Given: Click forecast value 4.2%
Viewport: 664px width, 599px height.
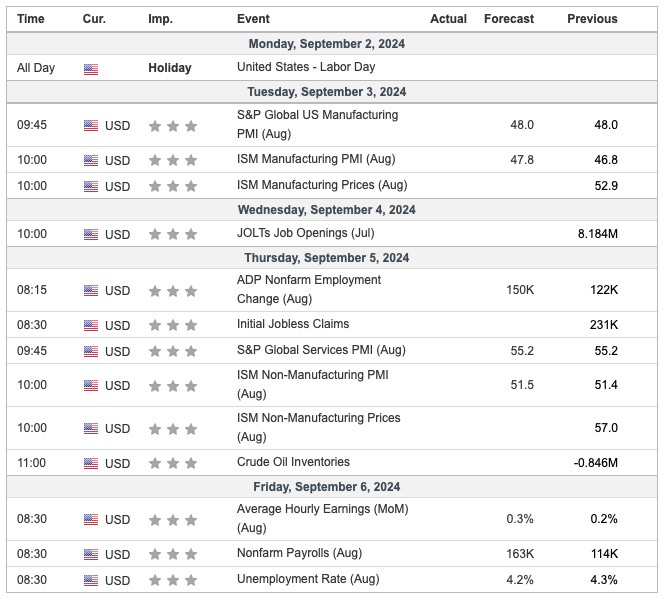Looking at the screenshot, I should click(520, 580).
